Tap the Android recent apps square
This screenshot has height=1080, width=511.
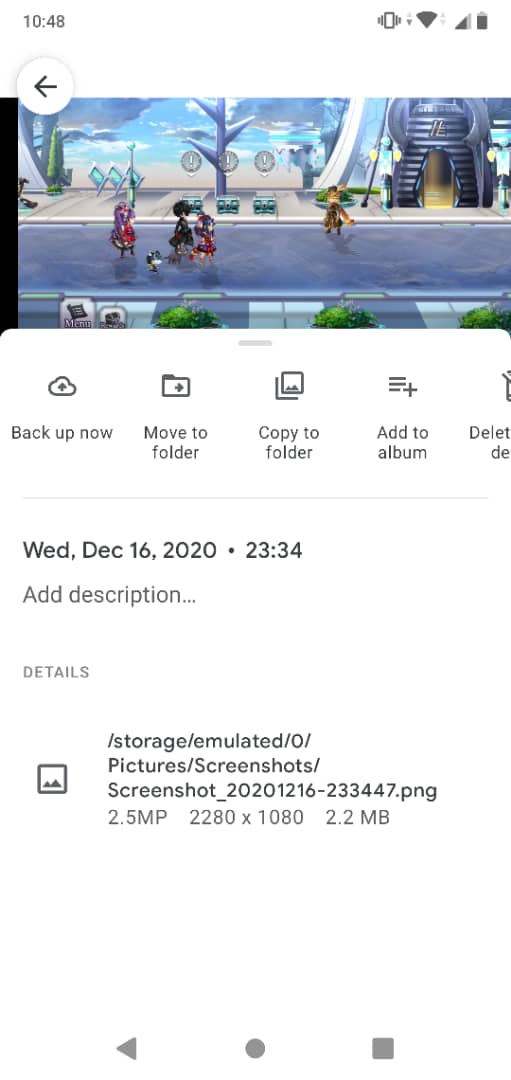(383, 1048)
